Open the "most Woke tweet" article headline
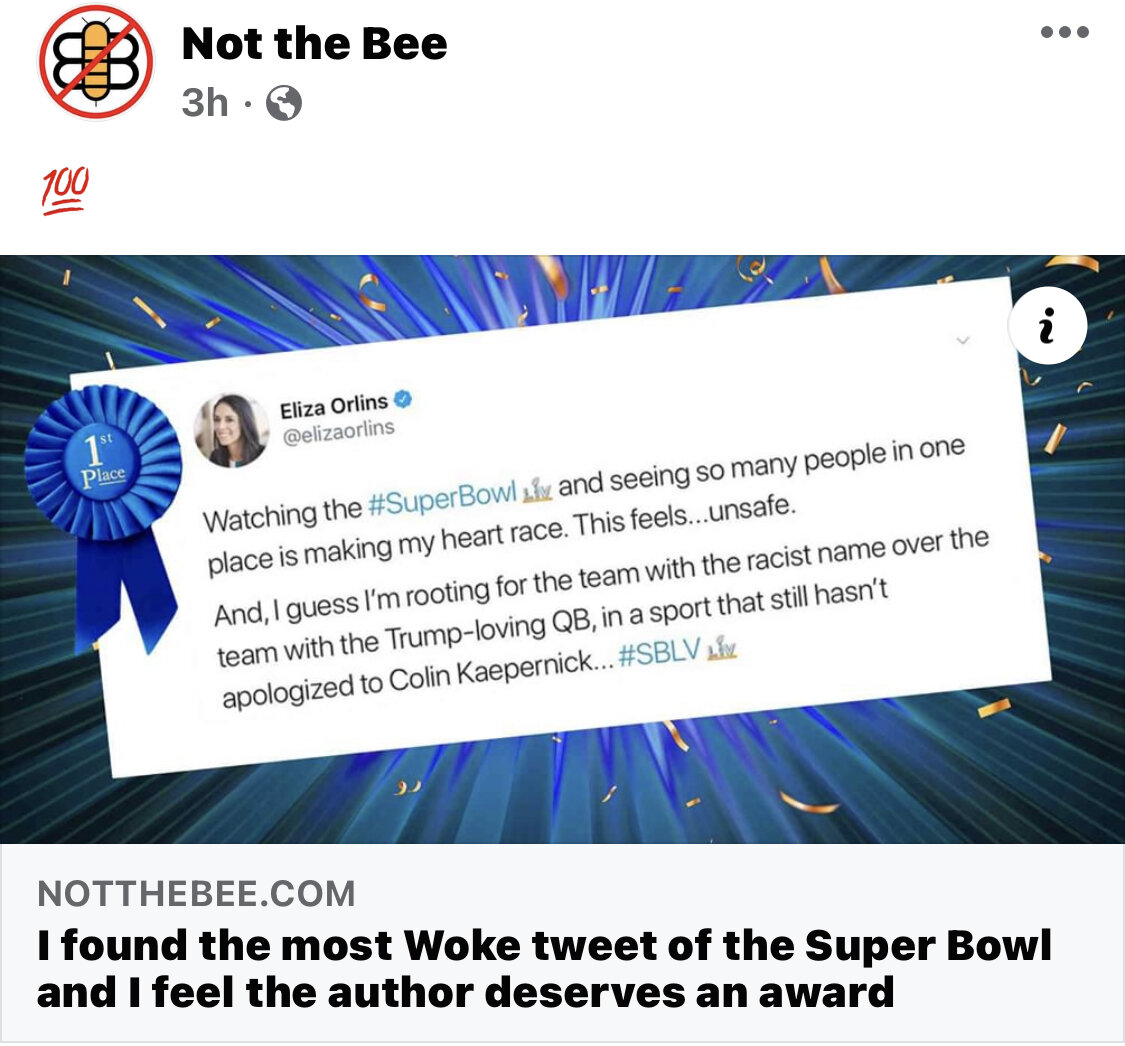Viewport: 1125px width, 1046px height. [x=544, y=968]
